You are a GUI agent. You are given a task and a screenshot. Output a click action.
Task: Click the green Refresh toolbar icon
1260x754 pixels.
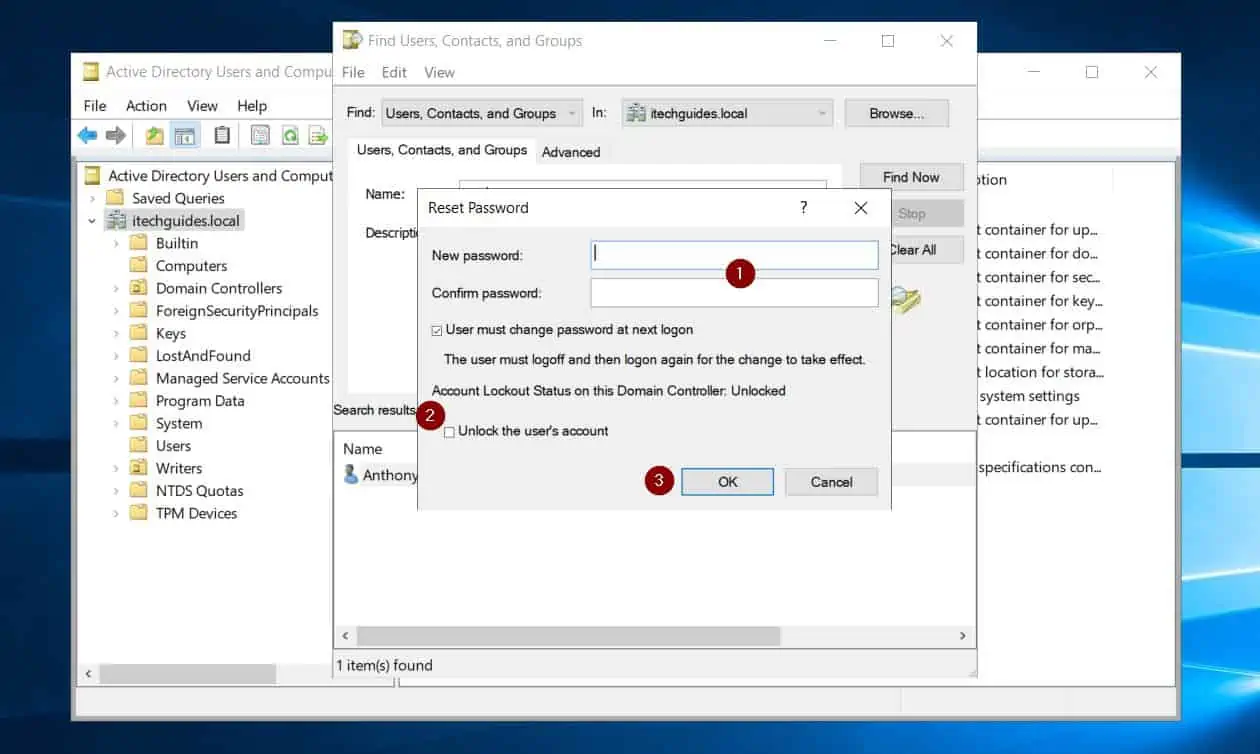[290, 136]
